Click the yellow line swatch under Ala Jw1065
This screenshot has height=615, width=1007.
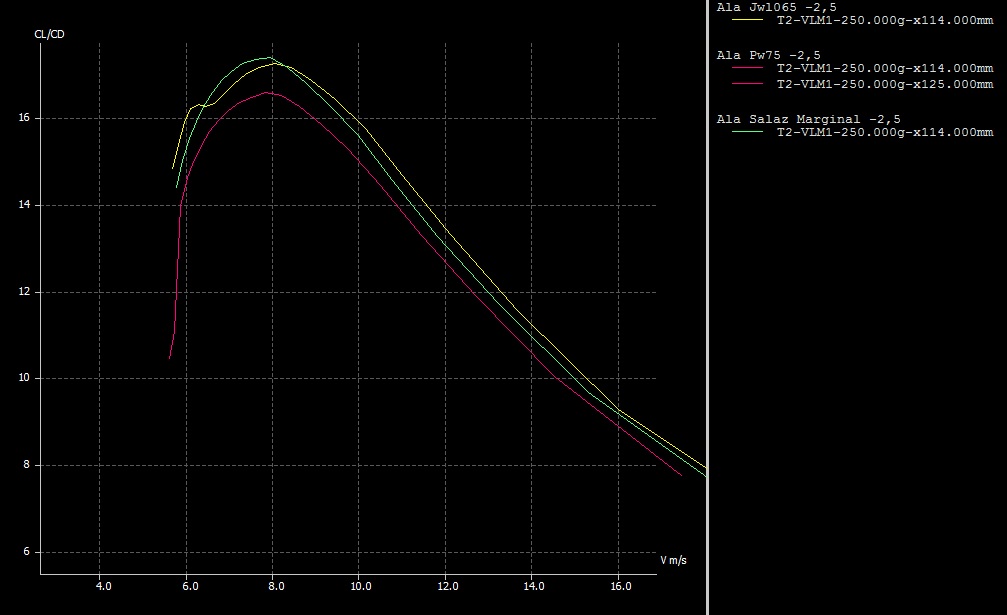coord(747,20)
